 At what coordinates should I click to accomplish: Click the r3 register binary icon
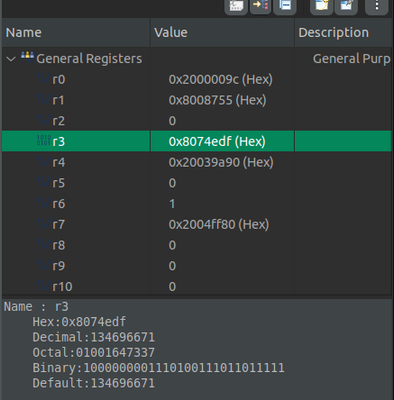point(44,141)
